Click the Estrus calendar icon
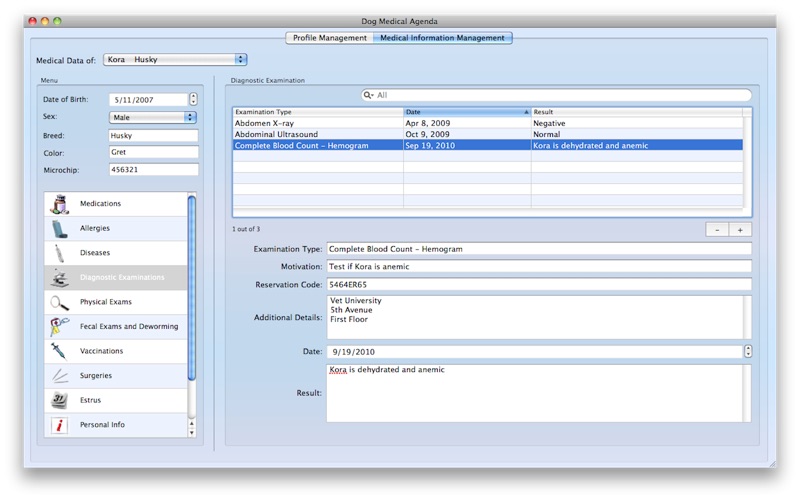Screen dimensions: 800x500 click(59, 401)
